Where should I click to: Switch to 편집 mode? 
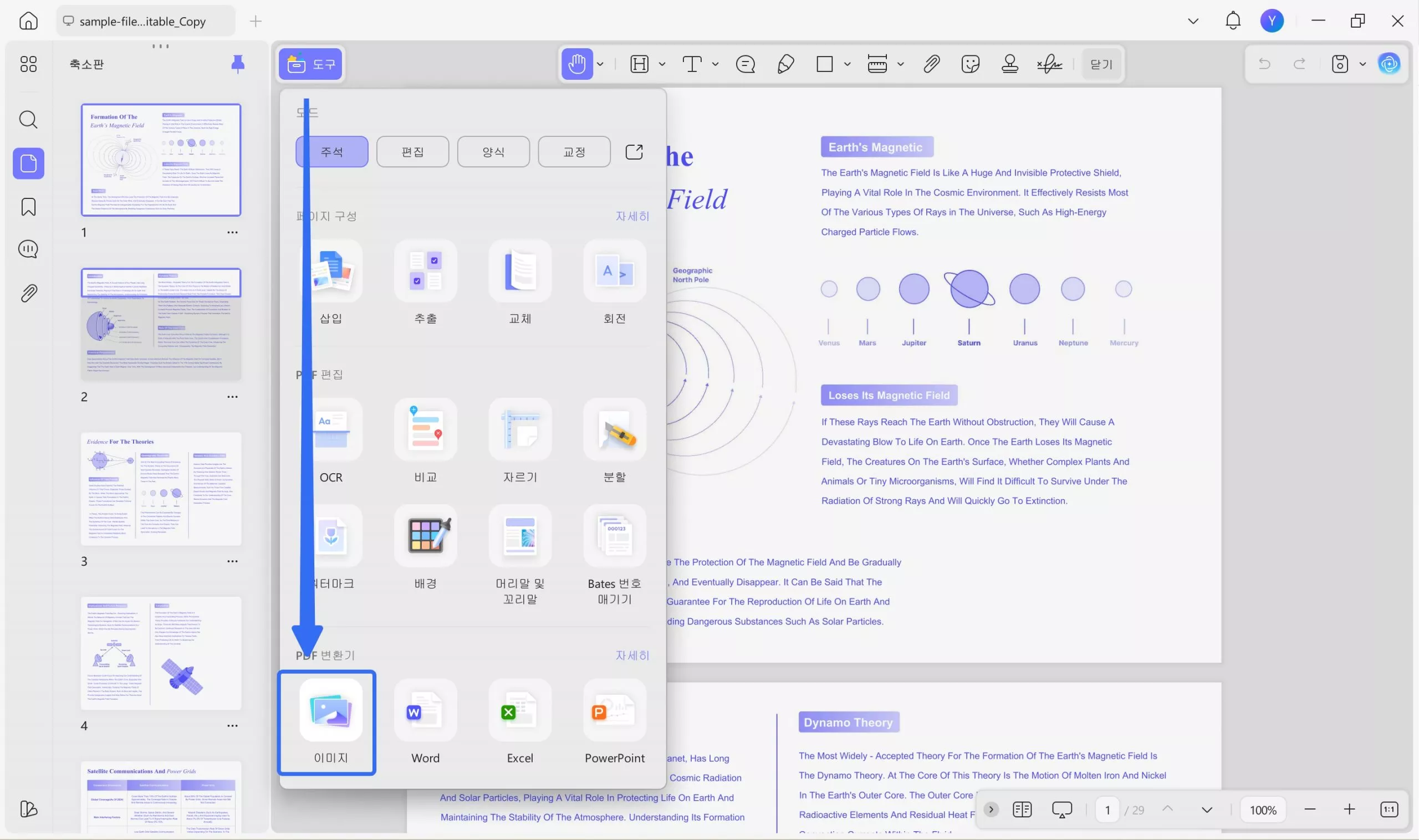point(413,152)
